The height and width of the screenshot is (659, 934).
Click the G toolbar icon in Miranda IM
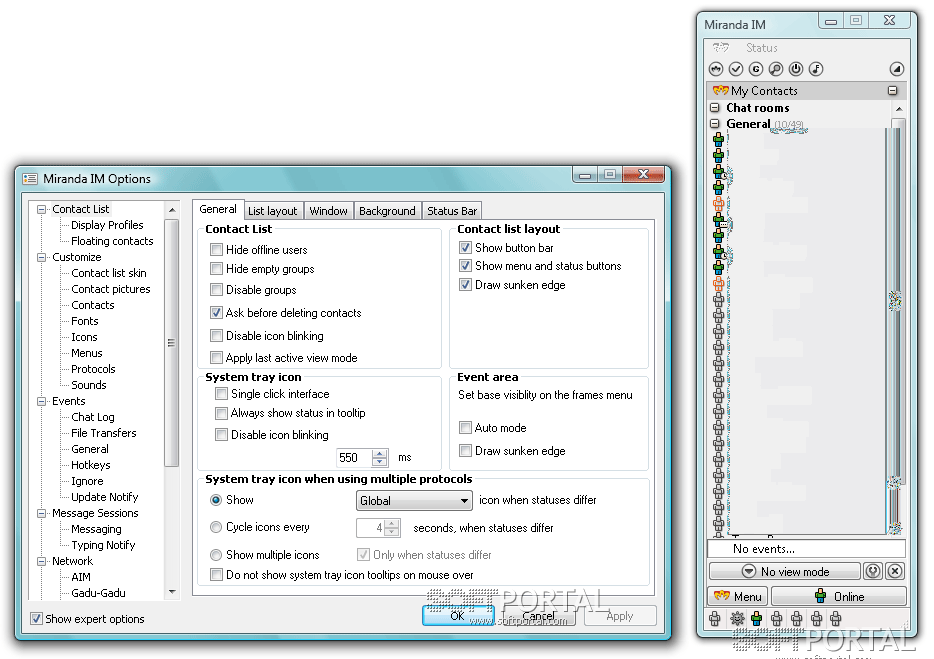pyautogui.click(x=756, y=69)
